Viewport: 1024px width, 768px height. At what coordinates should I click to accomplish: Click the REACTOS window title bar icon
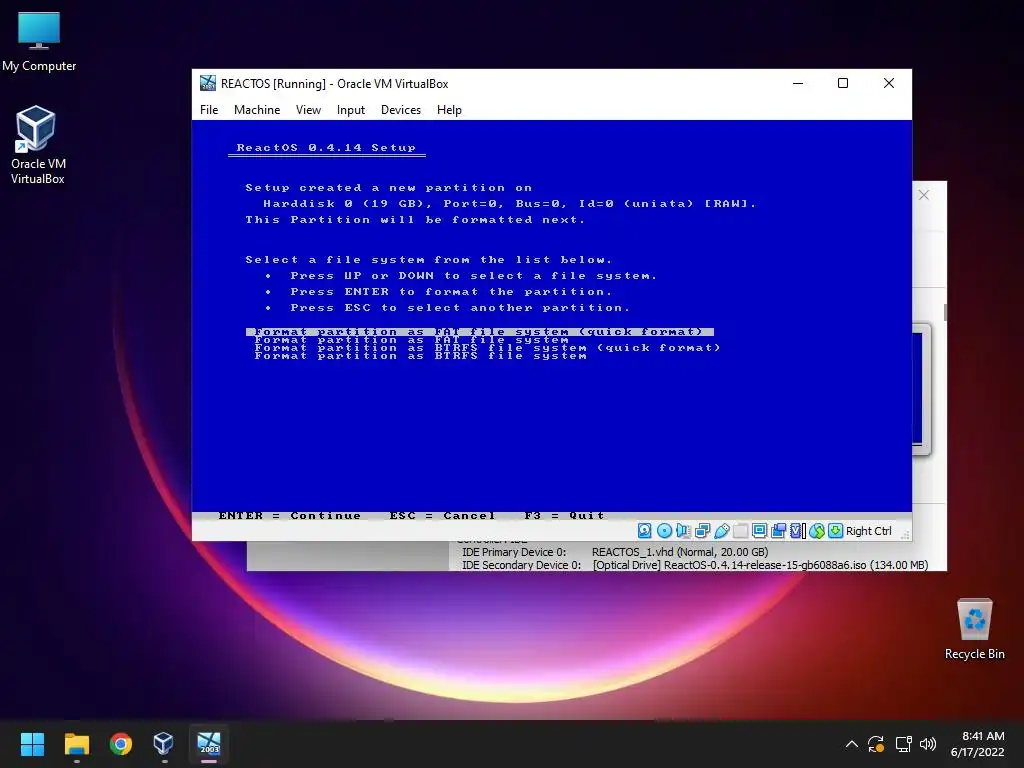(x=208, y=83)
